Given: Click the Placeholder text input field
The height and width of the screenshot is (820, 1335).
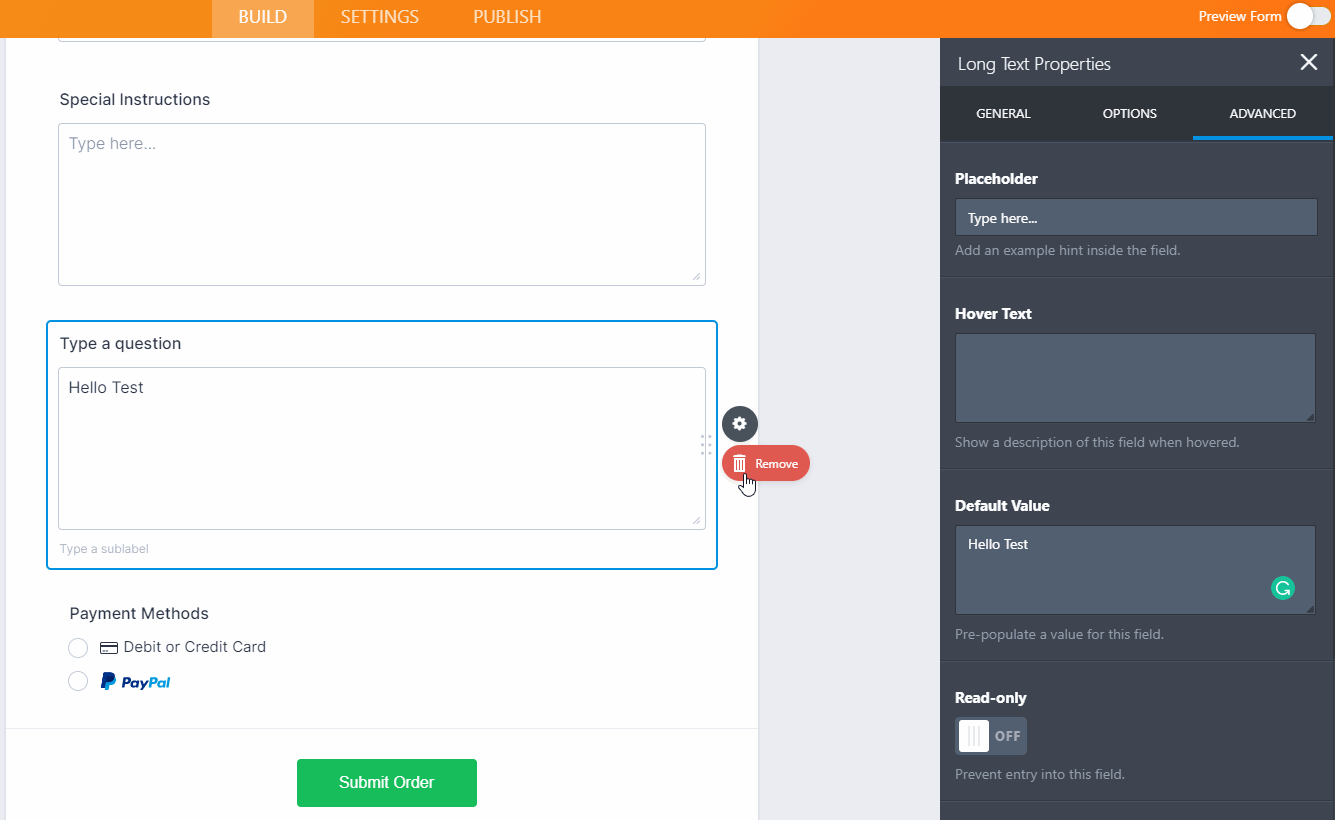Looking at the screenshot, I should coord(1136,217).
